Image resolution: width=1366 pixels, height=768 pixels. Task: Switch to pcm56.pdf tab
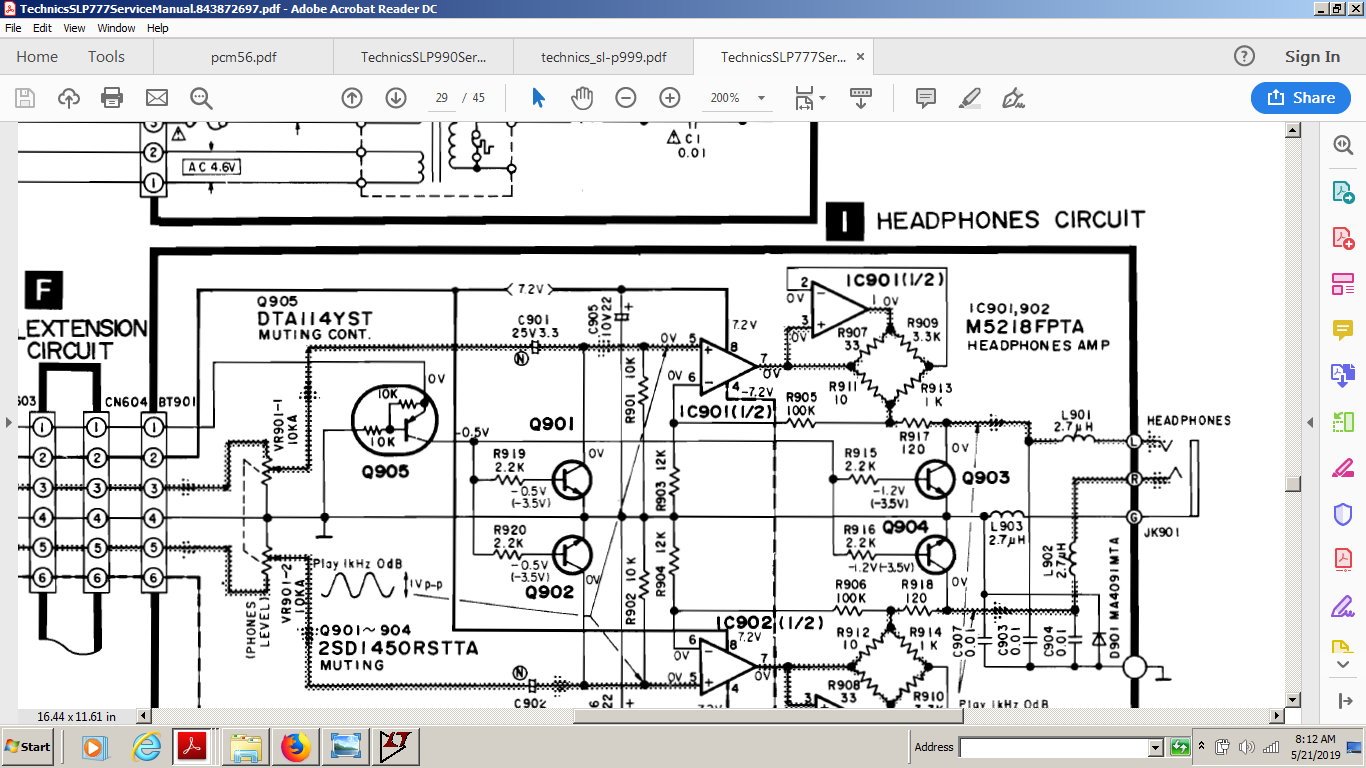point(243,57)
